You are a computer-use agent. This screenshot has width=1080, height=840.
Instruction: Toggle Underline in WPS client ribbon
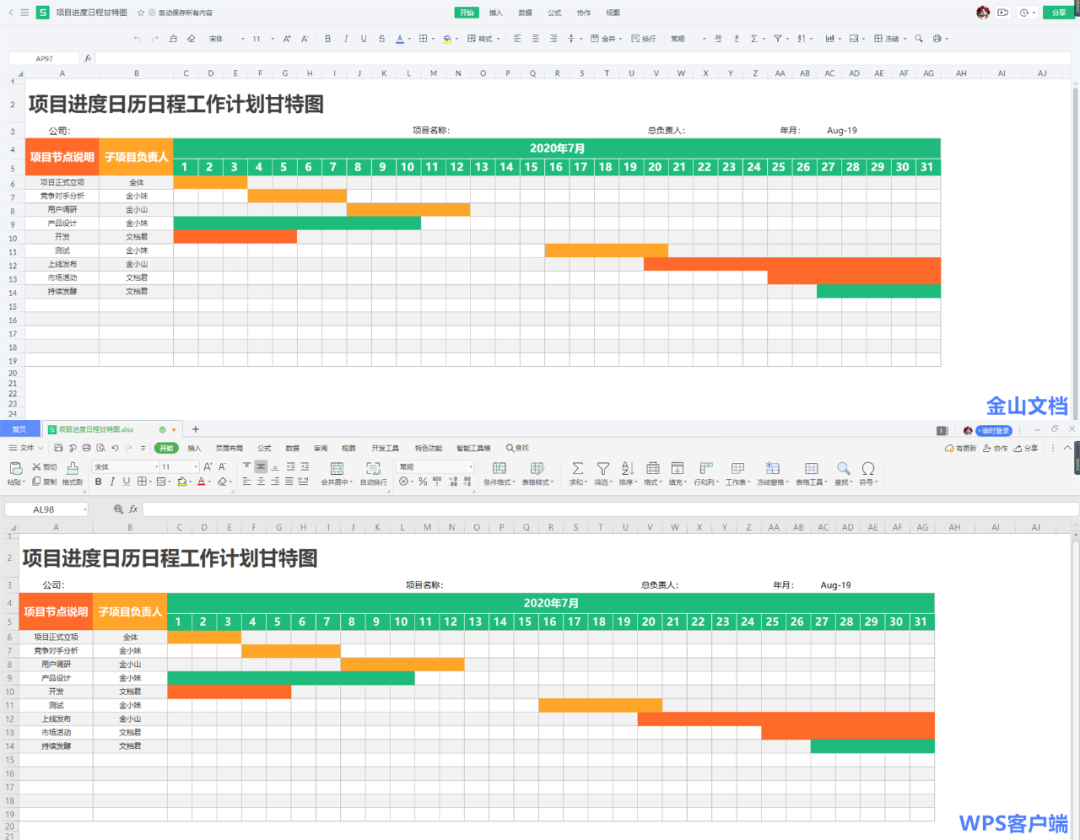pos(126,482)
